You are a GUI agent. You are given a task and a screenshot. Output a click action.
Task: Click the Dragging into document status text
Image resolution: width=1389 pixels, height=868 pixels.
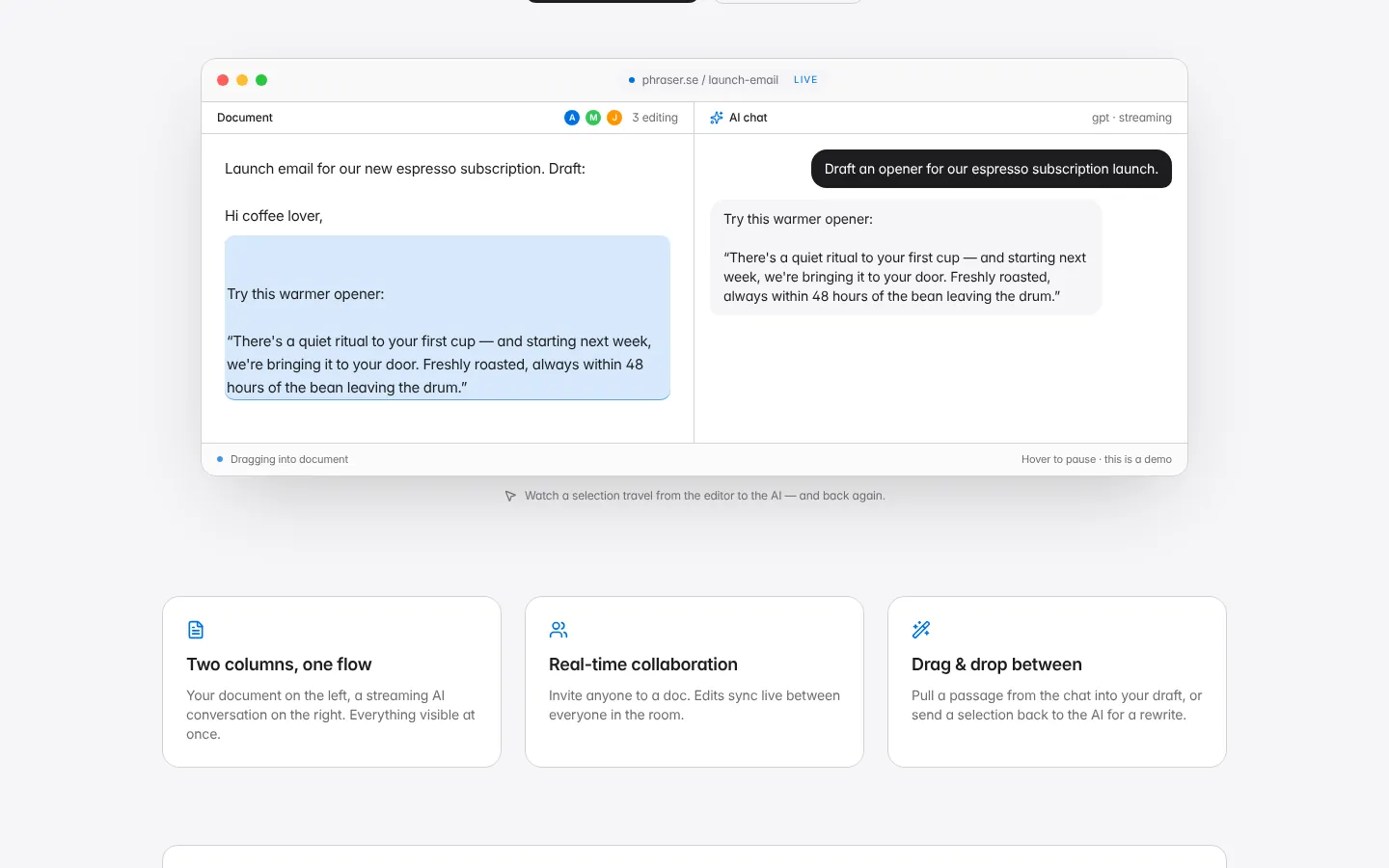click(289, 459)
